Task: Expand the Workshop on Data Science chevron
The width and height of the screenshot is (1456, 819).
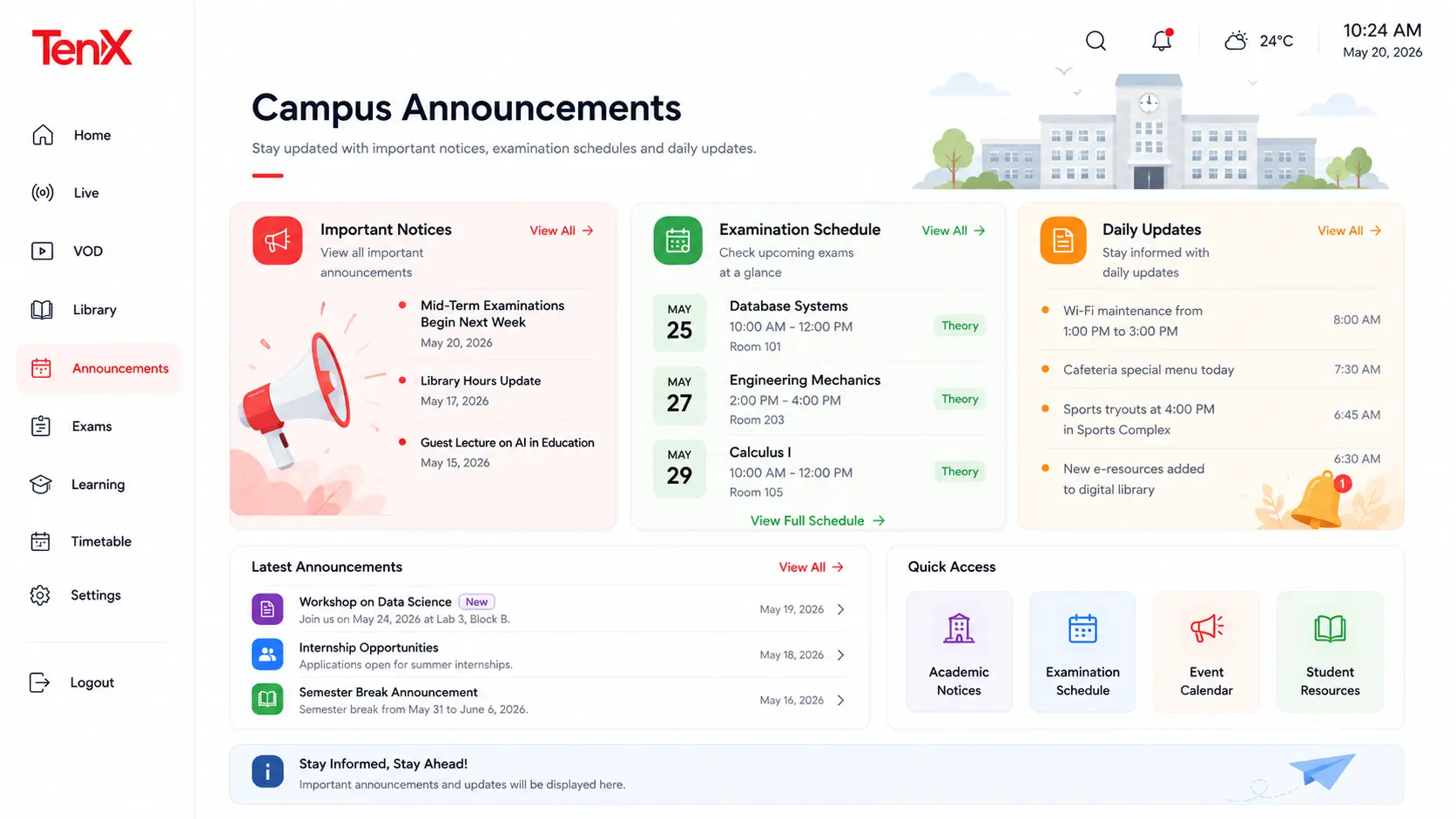Action: point(840,609)
